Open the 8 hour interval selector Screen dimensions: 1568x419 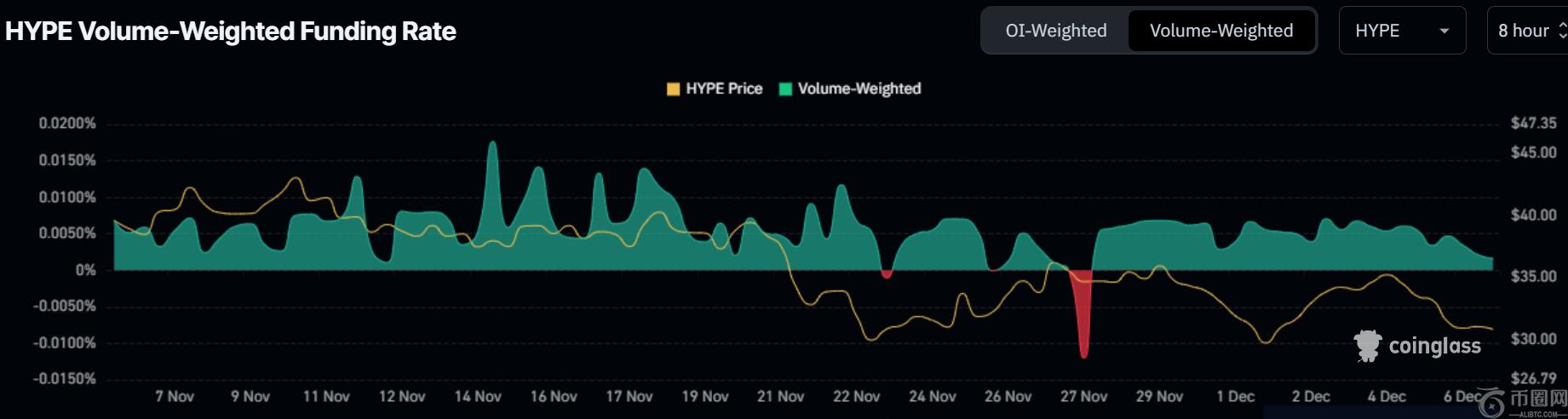[1529, 31]
